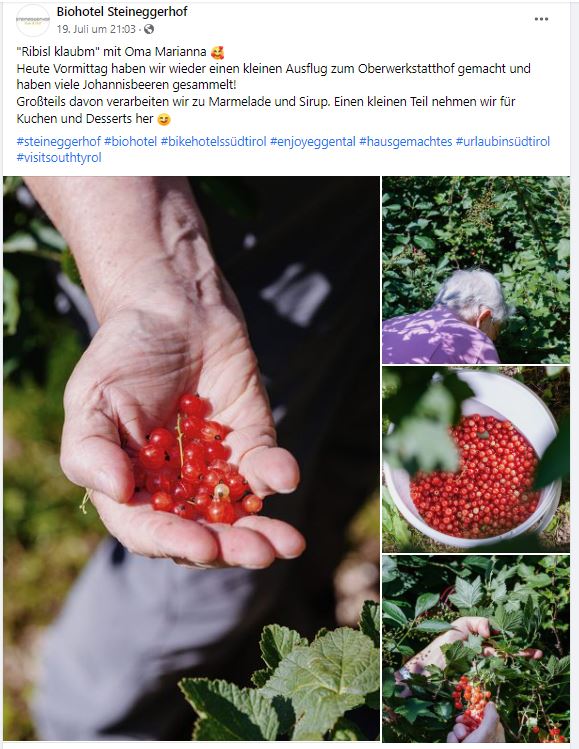Click the smiling hearts emoji after Oma Marianna
The height and width of the screenshot is (749, 579).
click(x=217, y=52)
